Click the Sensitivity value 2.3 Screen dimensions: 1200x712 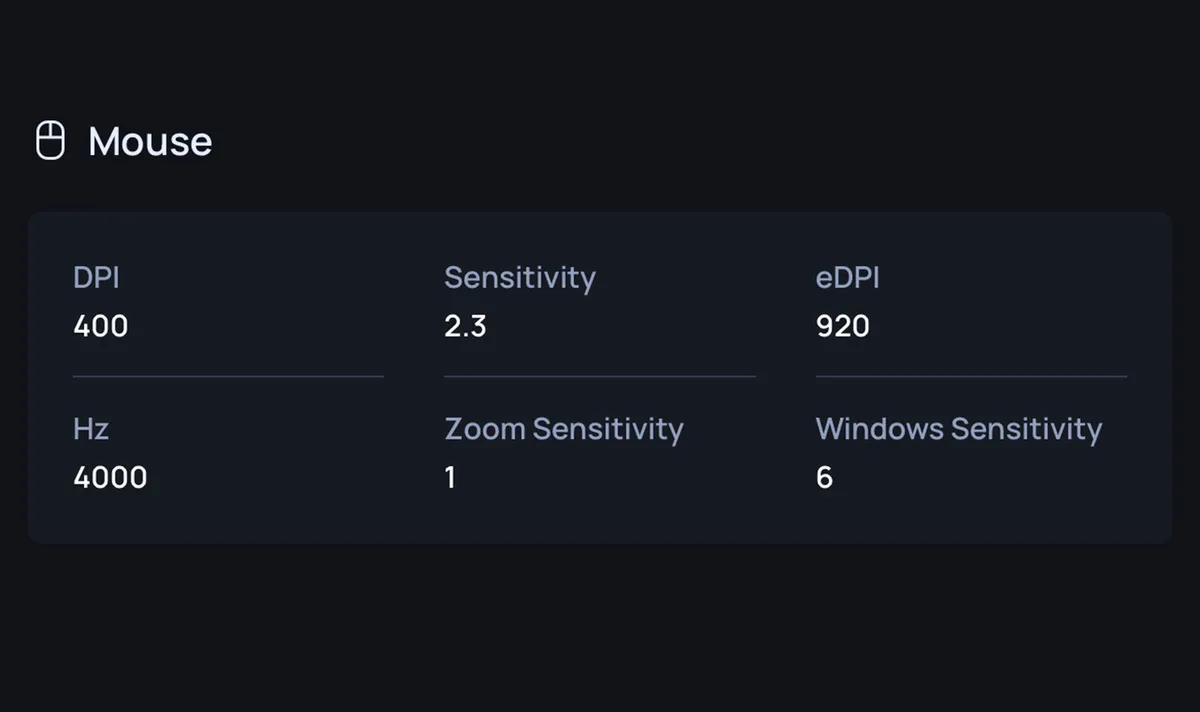coord(465,326)
